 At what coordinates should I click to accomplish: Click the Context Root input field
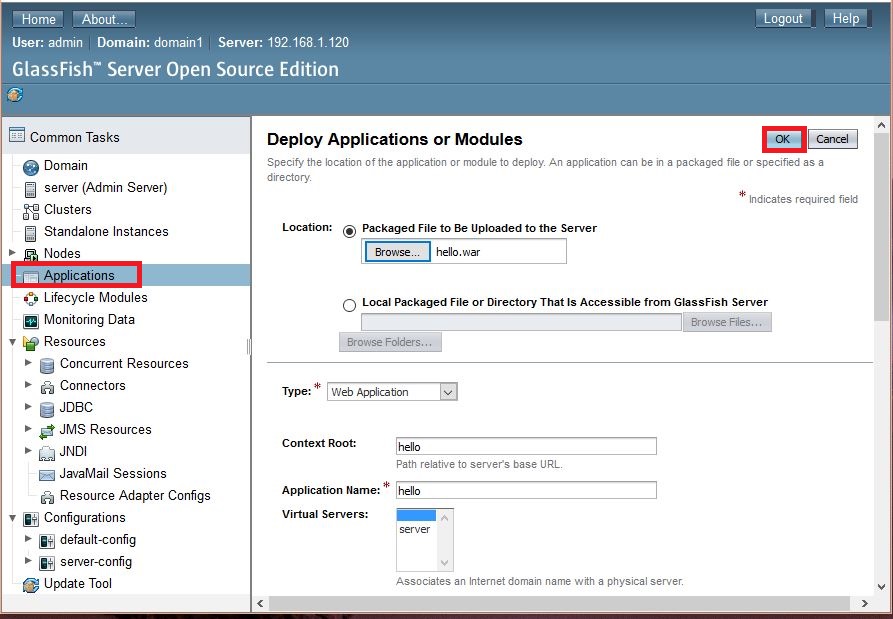click(x=526, y=446)
